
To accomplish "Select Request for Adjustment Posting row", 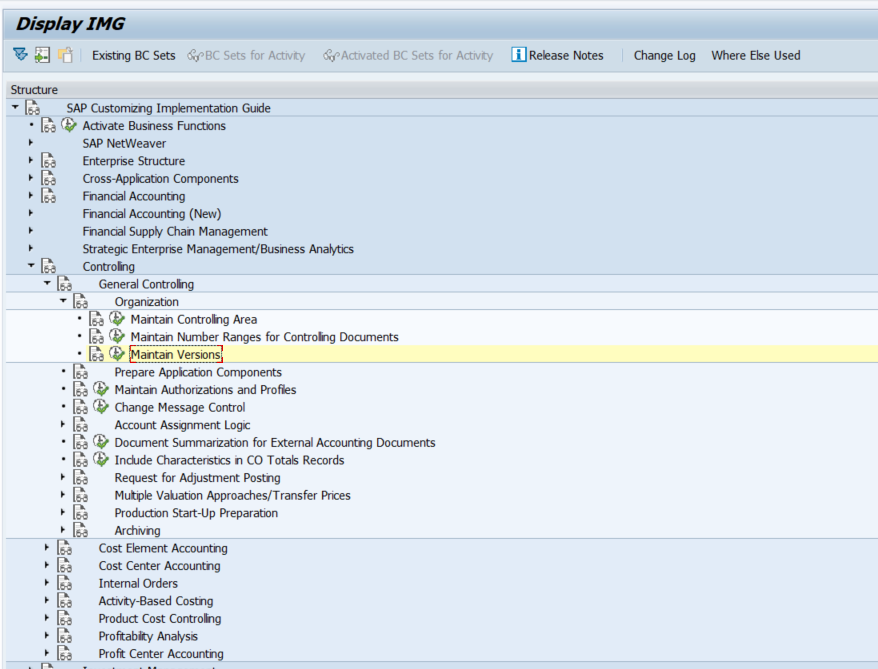I will (197, 478).
